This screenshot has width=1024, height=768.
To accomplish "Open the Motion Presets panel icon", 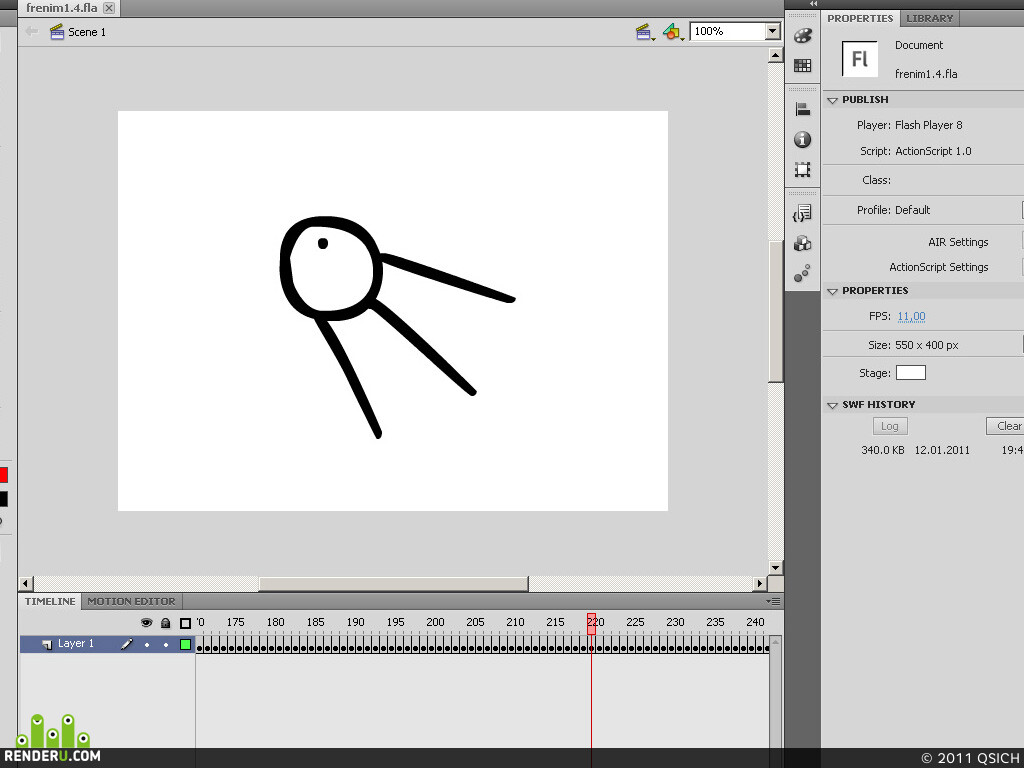I will click(x=803, y=274).
